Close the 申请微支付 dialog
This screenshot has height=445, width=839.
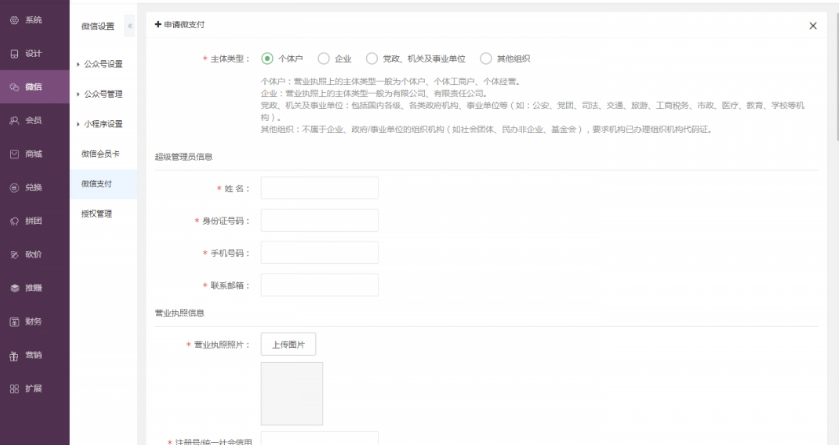(812, 26)
